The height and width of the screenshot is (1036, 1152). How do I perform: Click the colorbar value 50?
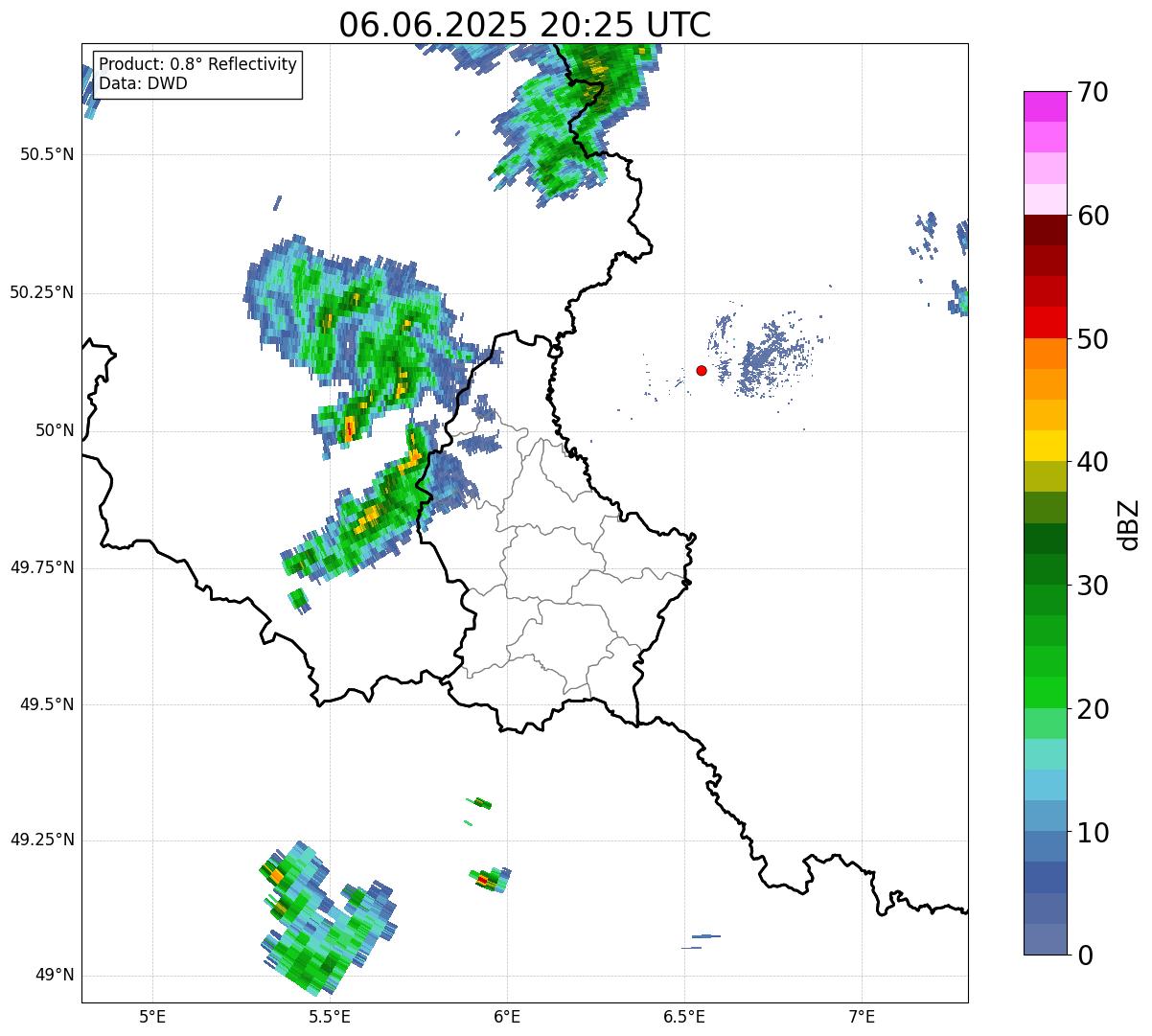coord(1094,339)
